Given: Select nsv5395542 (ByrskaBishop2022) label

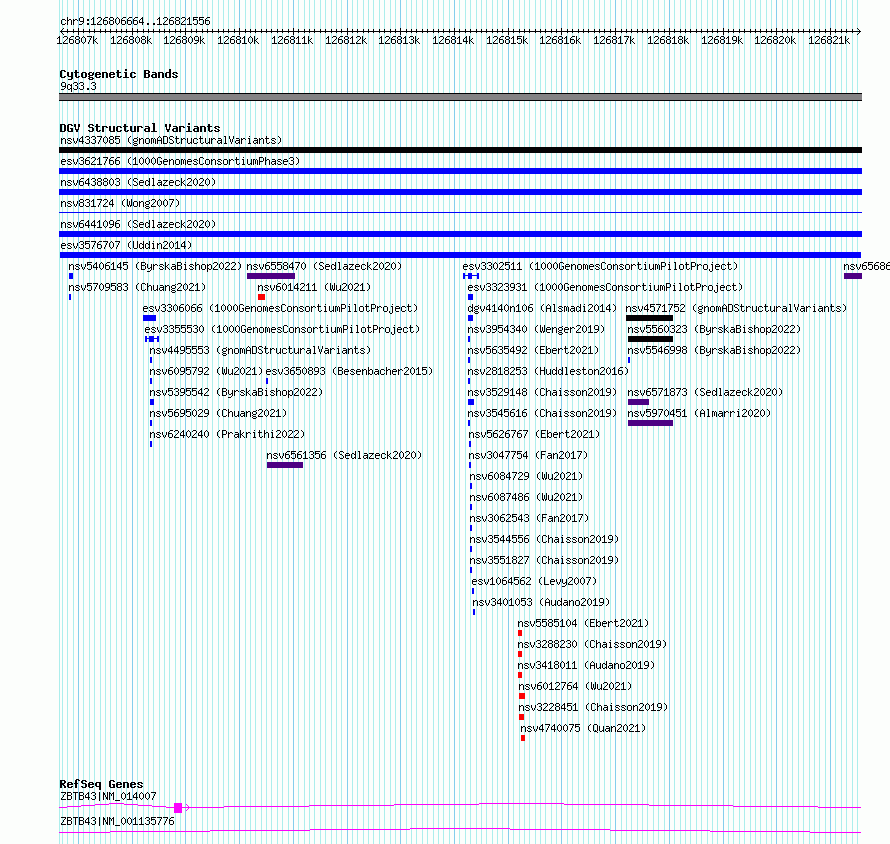Looking at the screenshot, I should point(236,392).
